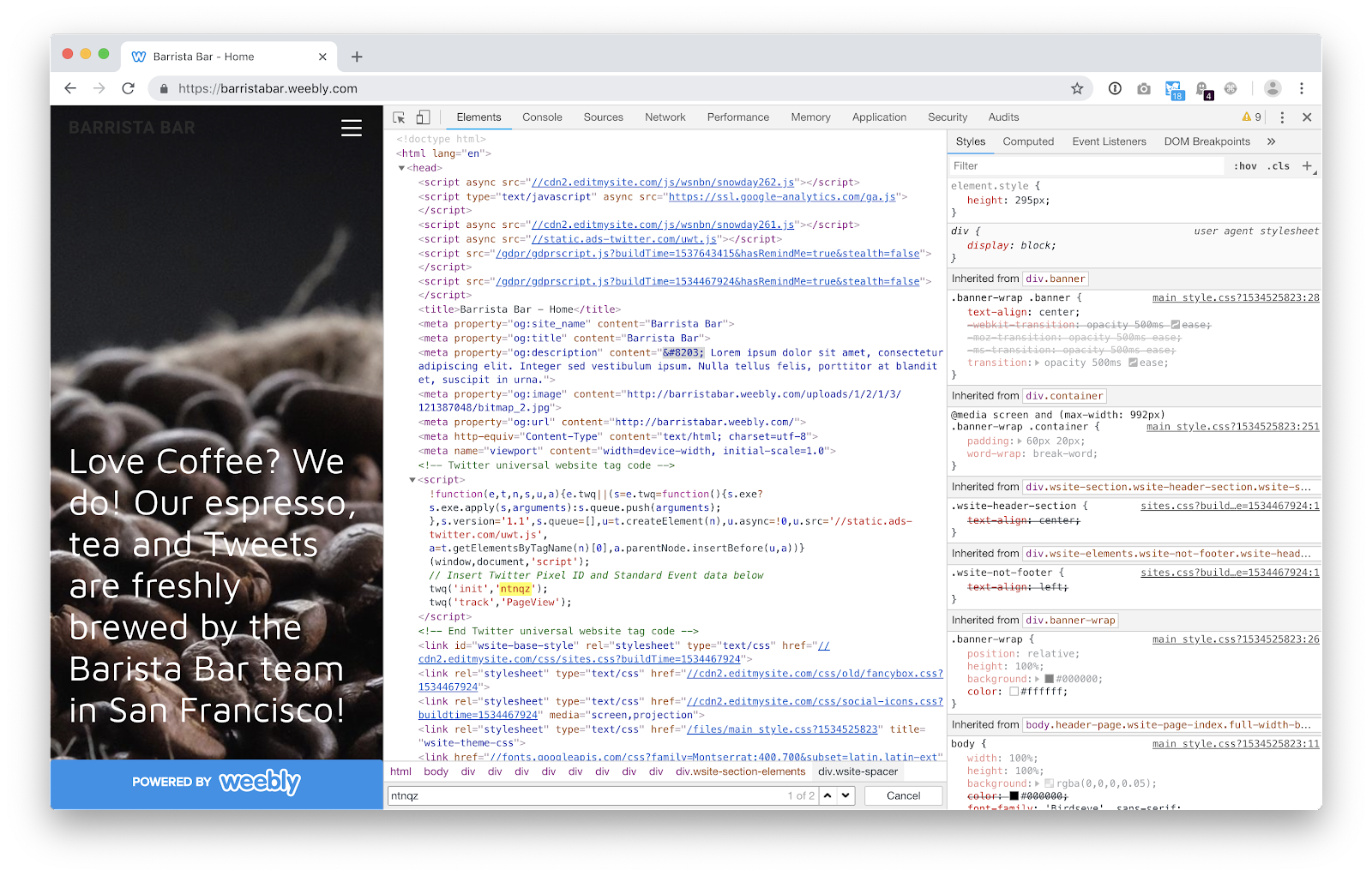The height and width of the screenshot is (876, 1372).
Task: Toggle the .cls element classes panel
Action: coord(1280,166)
